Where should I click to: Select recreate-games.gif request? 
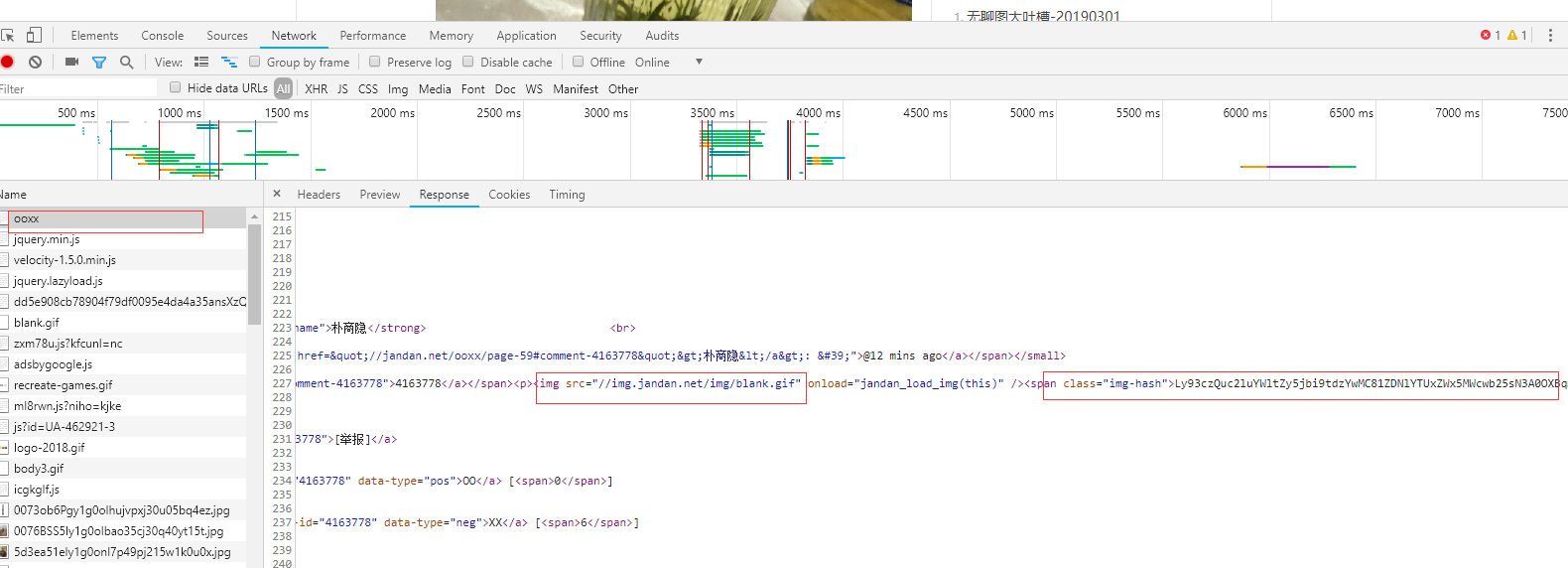click(x=123, y=385)
